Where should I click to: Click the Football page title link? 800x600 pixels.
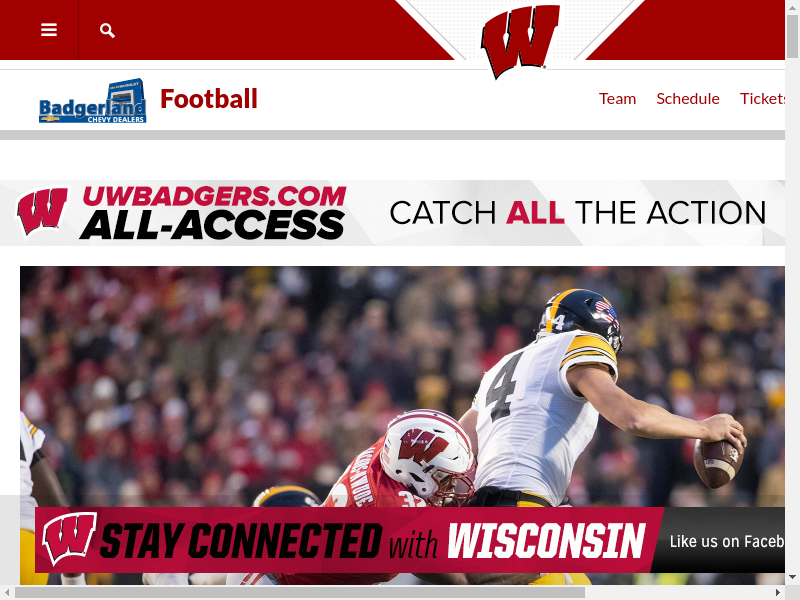coord(209,99)
